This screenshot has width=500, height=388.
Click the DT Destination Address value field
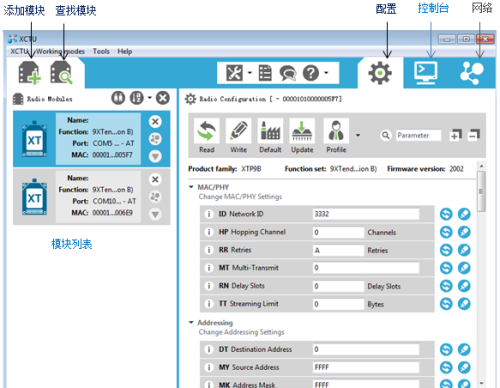coord(366,349)
